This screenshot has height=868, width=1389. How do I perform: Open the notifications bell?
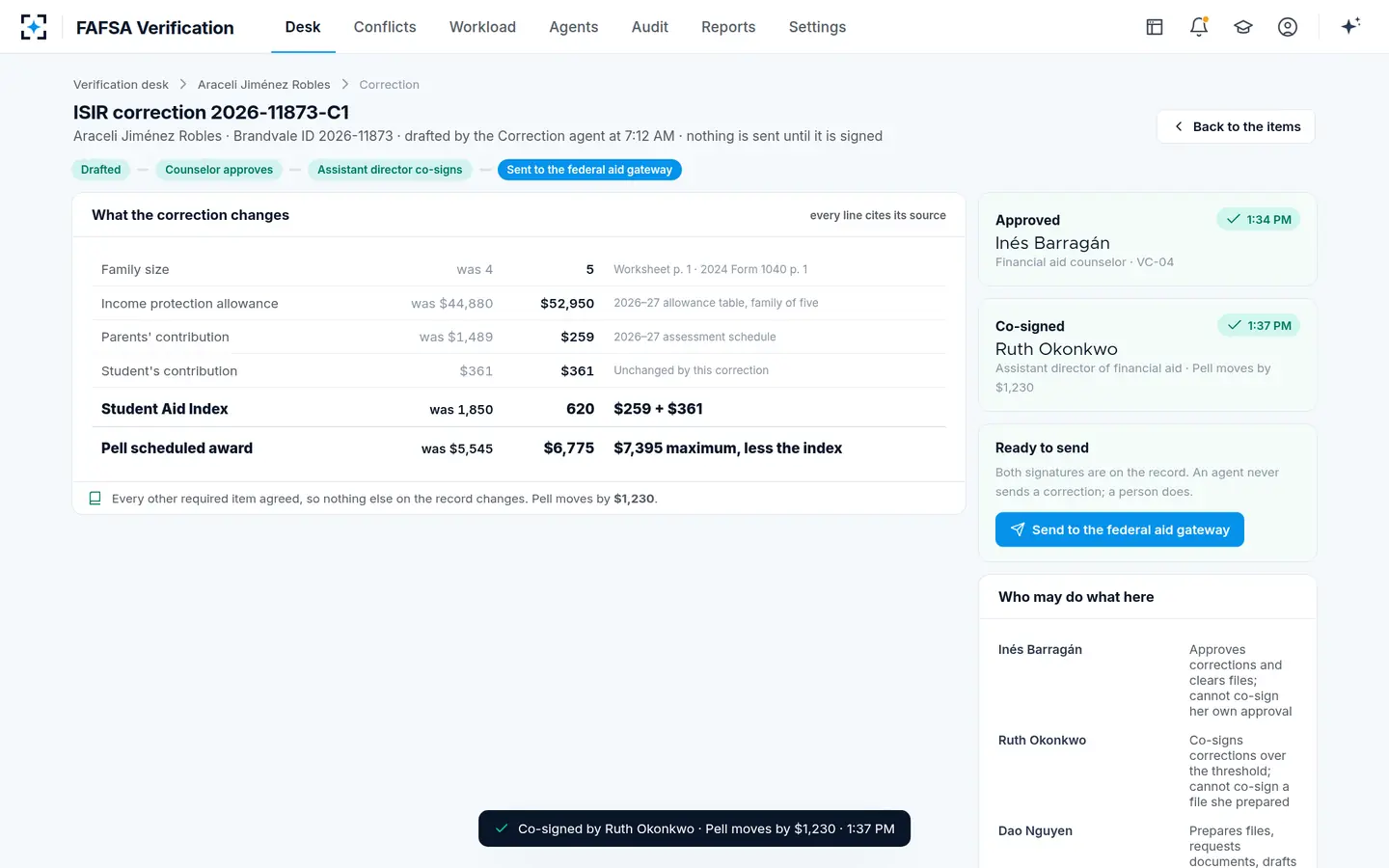click(1199, 27)
